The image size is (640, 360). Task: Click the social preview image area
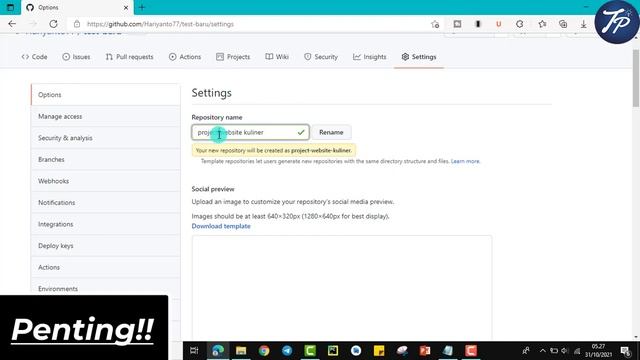tap(342, 288)
